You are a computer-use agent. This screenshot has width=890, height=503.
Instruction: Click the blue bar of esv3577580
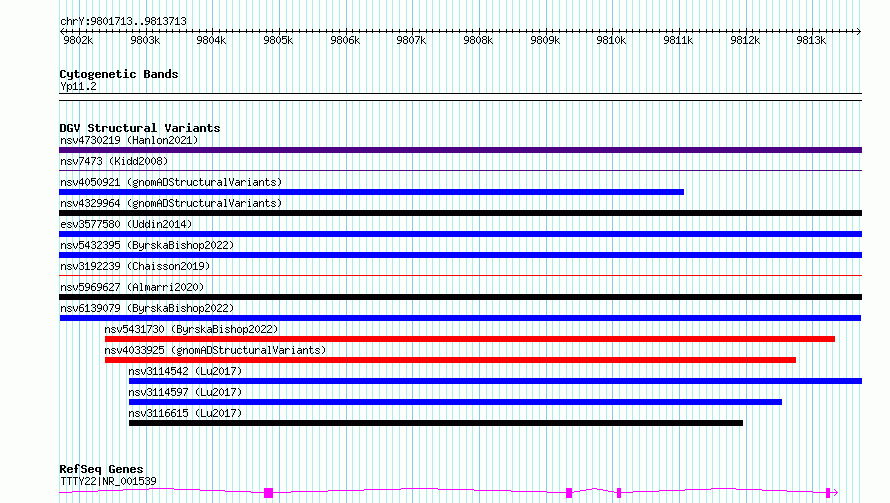[460, 234]
